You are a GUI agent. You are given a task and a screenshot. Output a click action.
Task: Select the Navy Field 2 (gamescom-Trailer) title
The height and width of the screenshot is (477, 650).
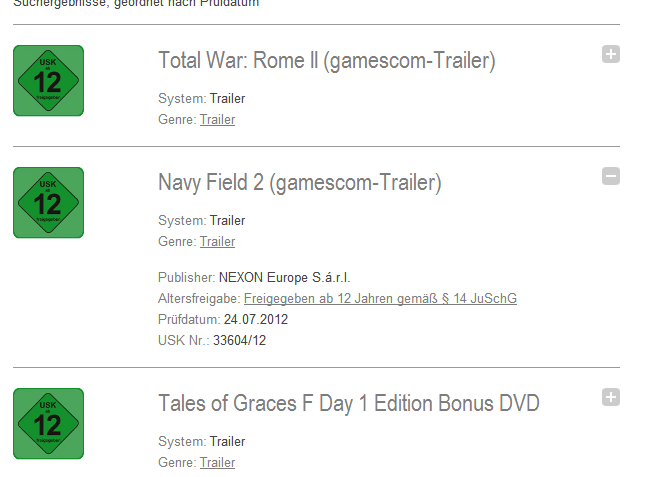tap(299, 183)
